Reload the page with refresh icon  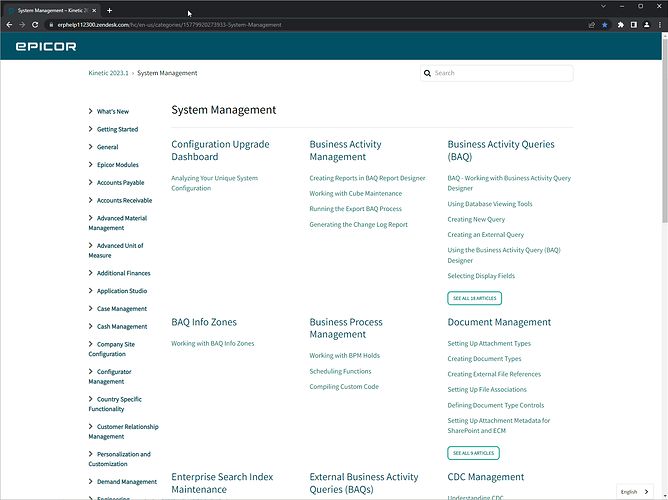35,25
